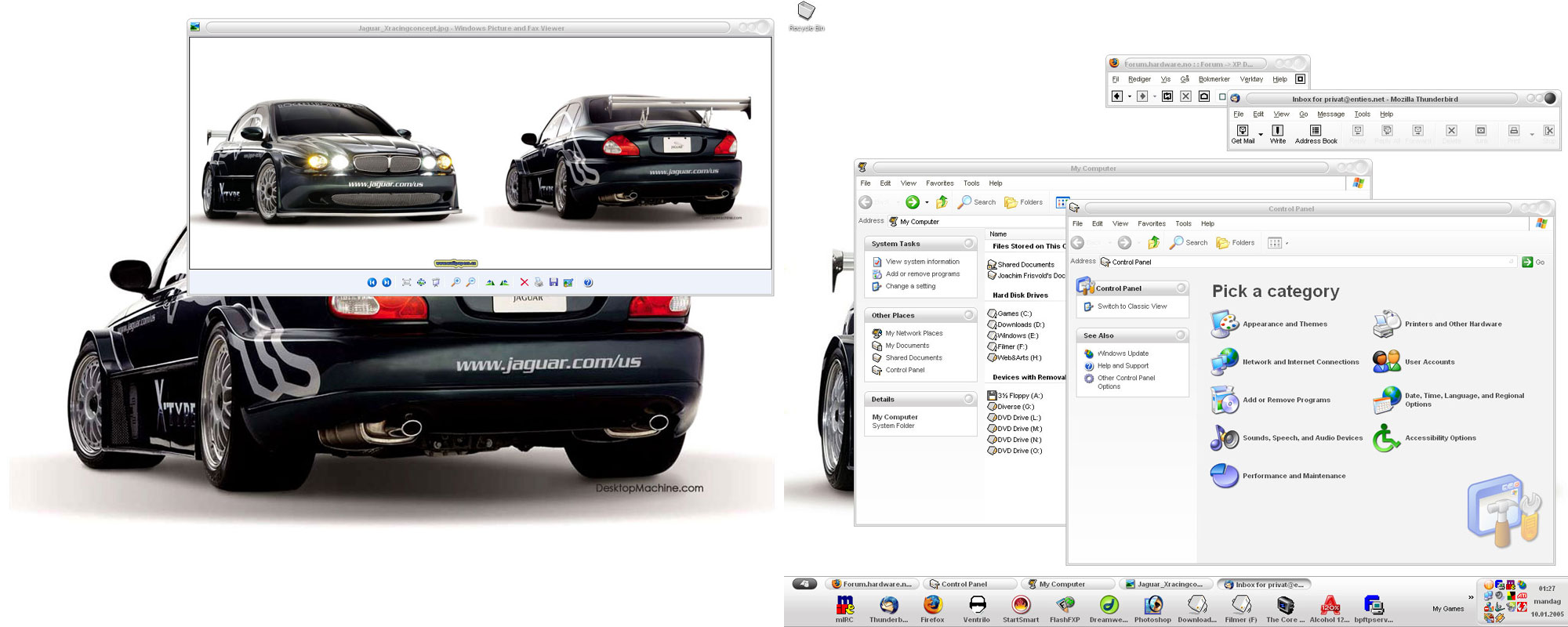Open Sounds, Speech, and Audio Devices

[x=1287, y=438]
